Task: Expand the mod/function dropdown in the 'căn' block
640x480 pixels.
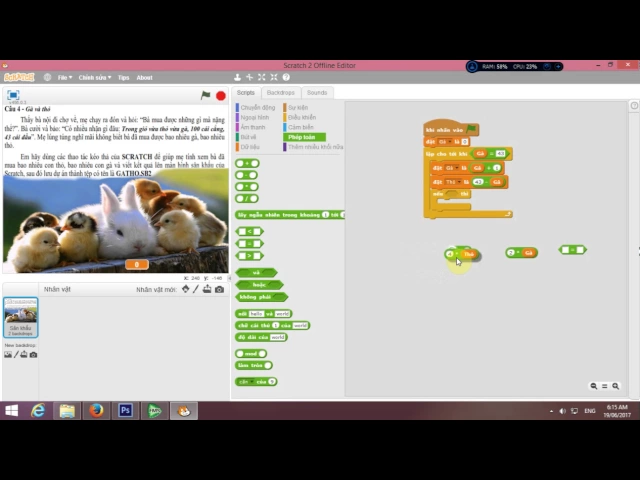Action: point(250,381)
